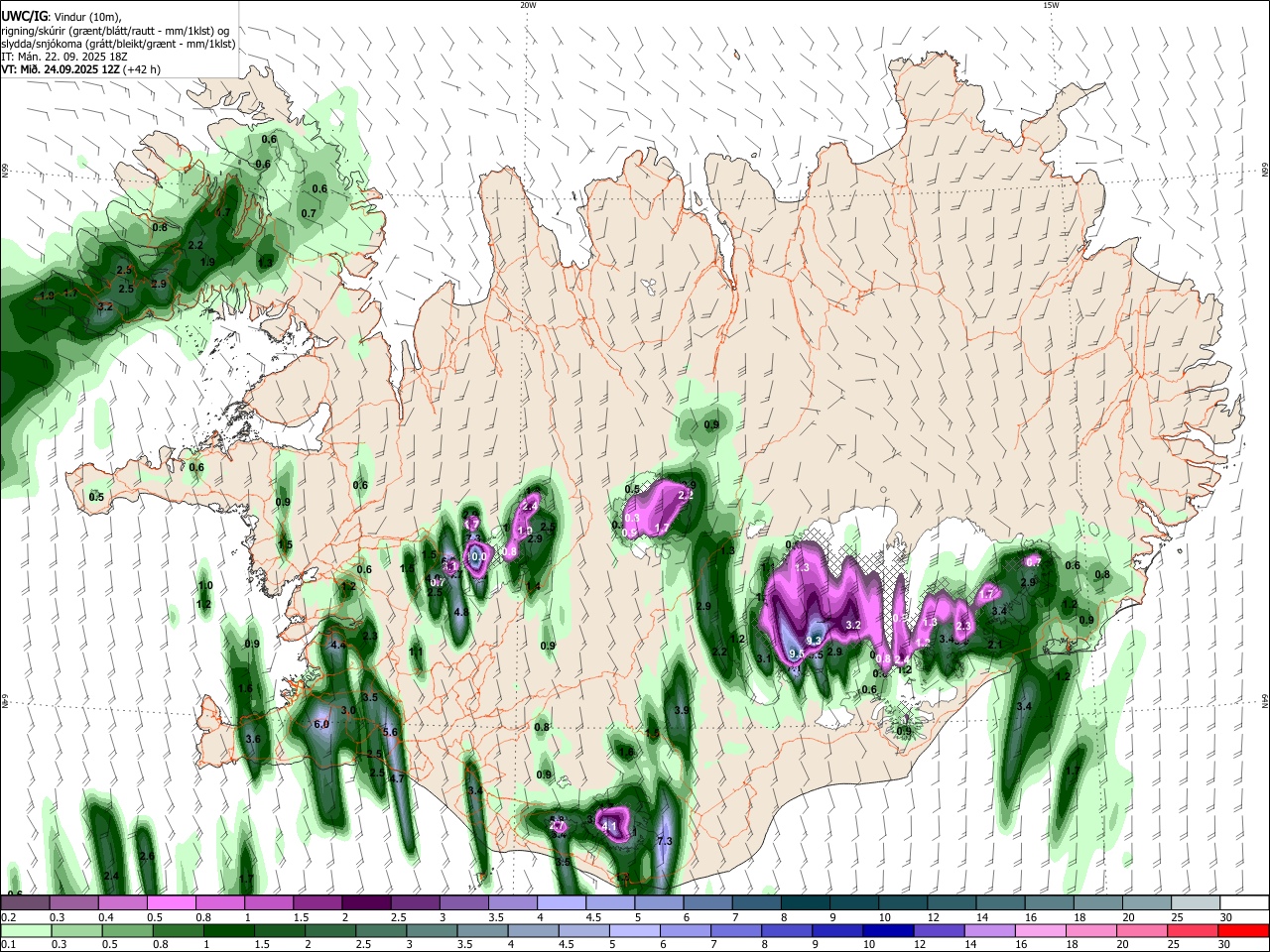Click the white '9.3' snow value on glacier
Screen dimensions: 1270x952
pos(814,642)
